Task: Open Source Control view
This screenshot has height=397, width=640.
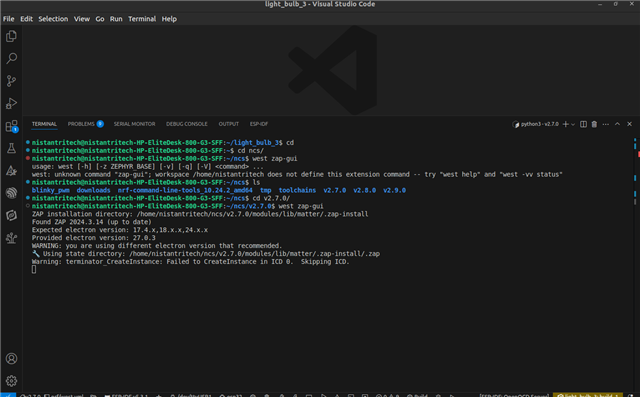Action: point(11,81)
